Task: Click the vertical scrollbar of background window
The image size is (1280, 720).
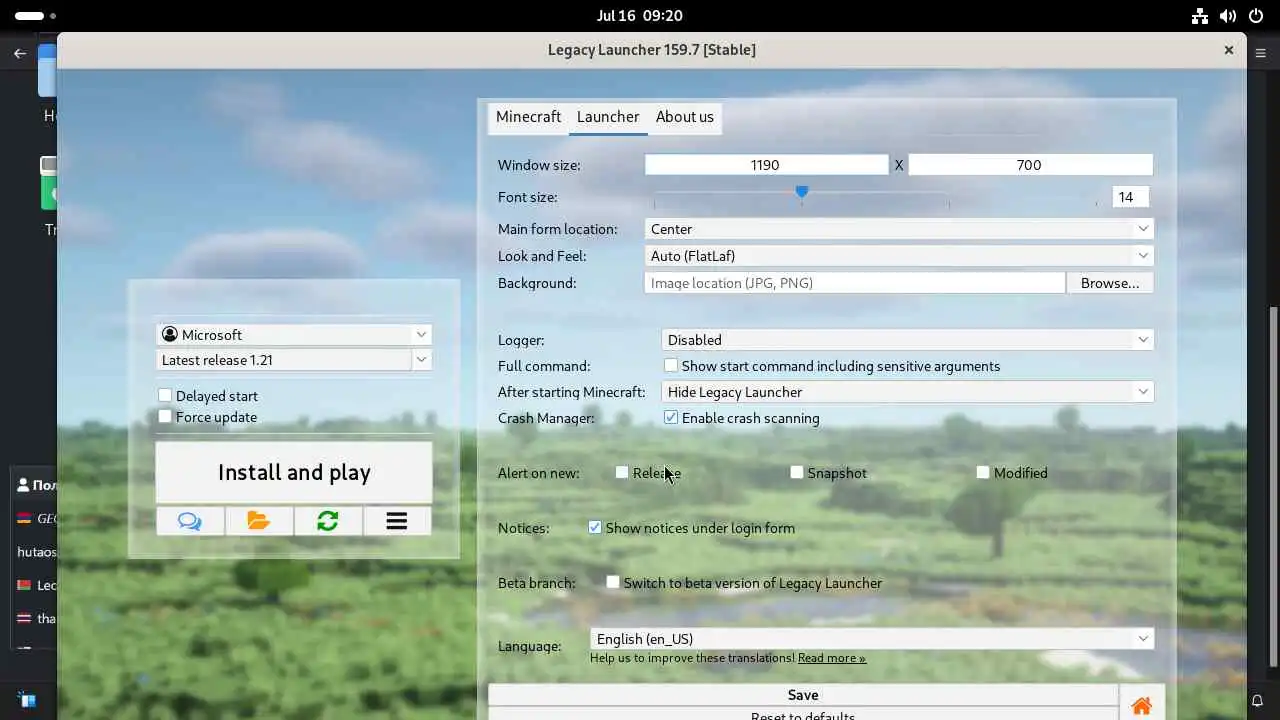Action: (x=1273, y=485)
